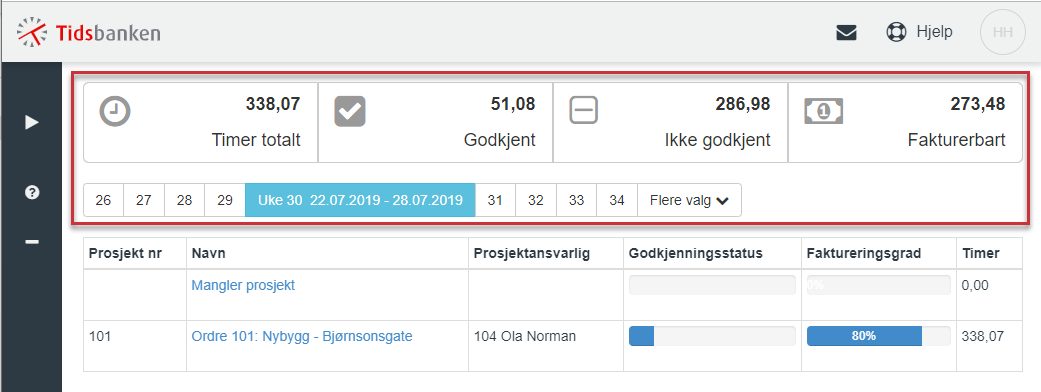1041x392 pixels.
Task: Click the Godkjent checkmark icon
Action: pos(350,111)
